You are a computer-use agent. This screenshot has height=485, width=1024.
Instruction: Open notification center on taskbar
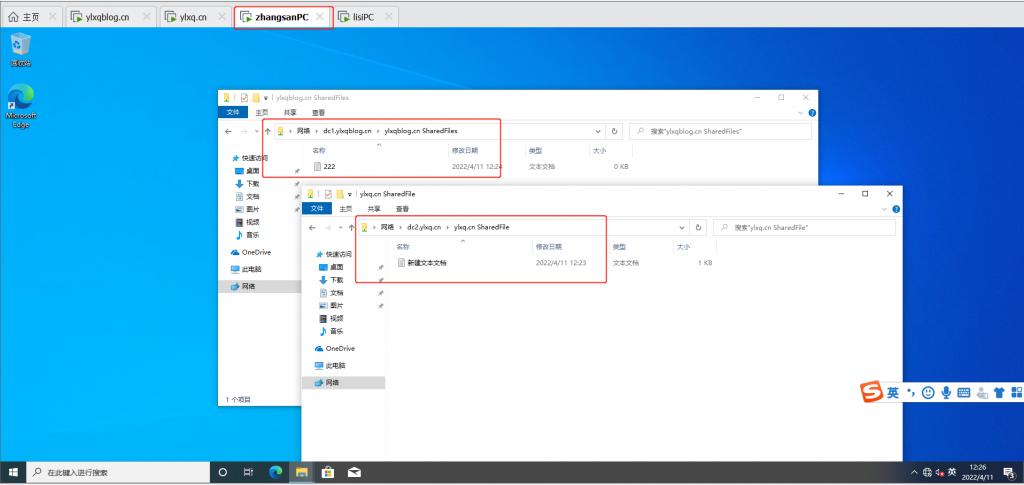click(x=1009, y=472)
